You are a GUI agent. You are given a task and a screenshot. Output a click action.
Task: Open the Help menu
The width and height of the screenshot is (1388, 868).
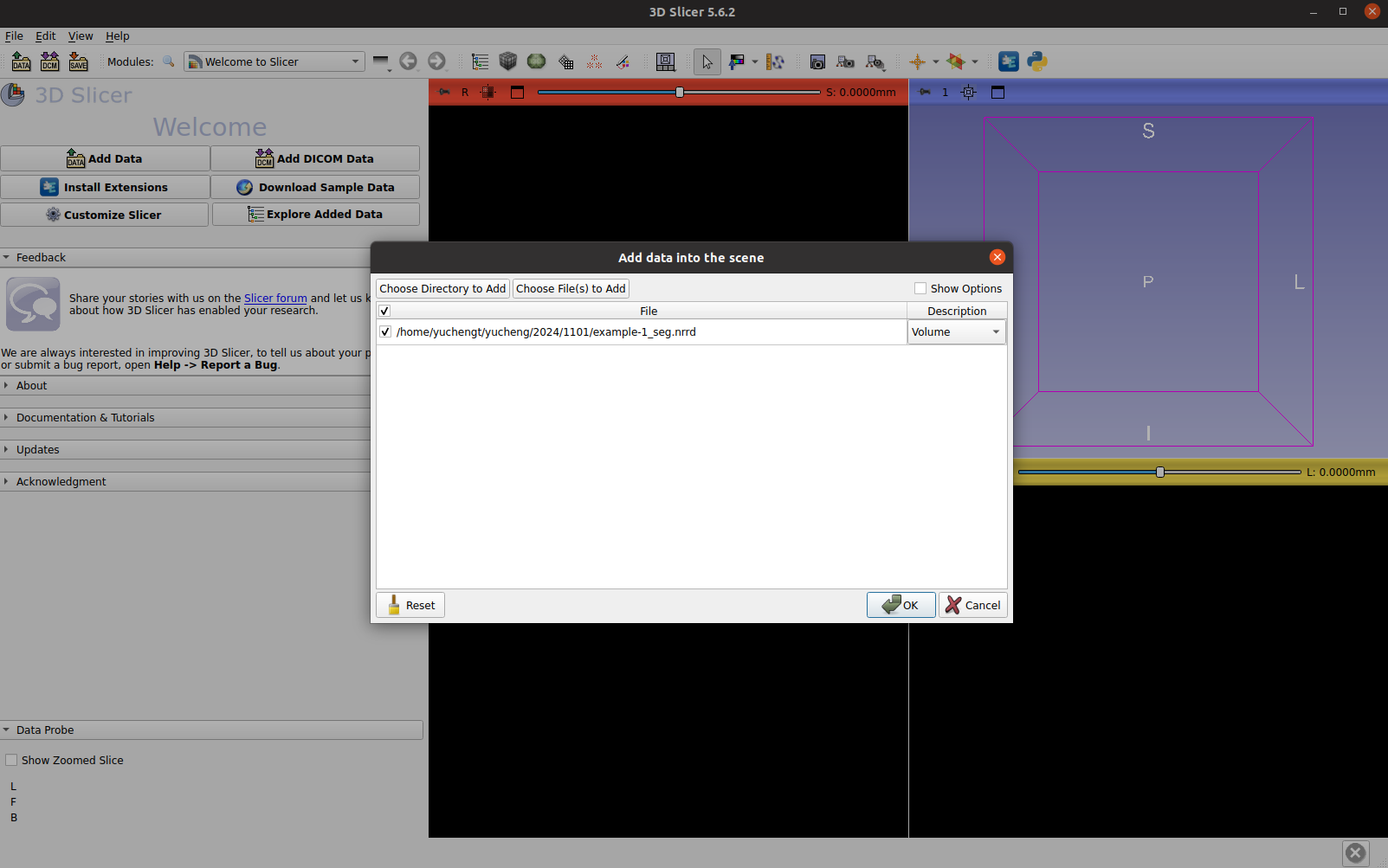(x=118, y=35)
